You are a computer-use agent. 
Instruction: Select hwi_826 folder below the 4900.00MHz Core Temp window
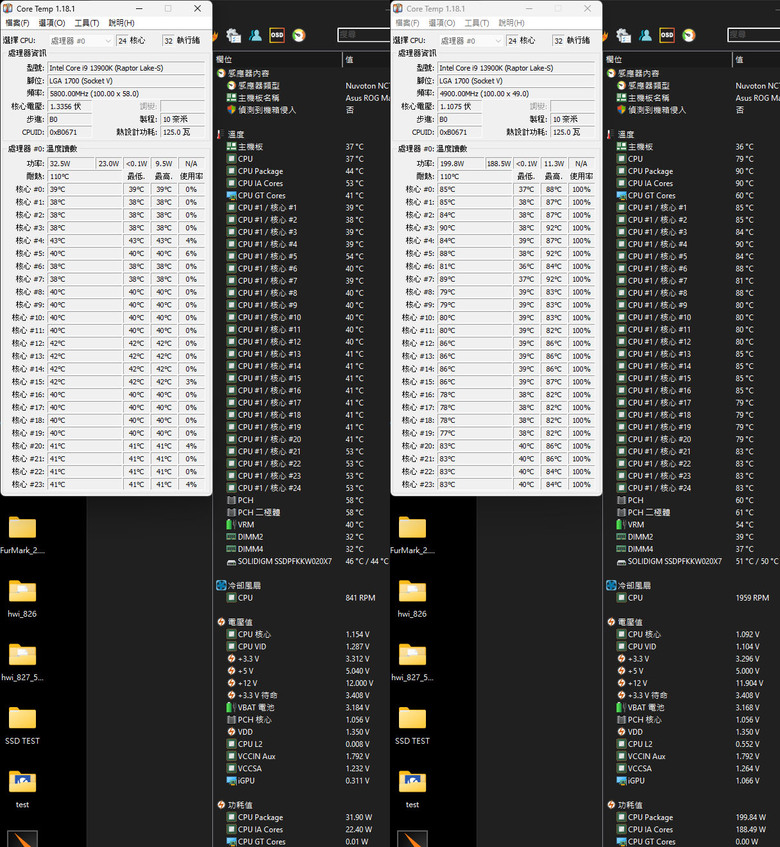coord(412,599)
